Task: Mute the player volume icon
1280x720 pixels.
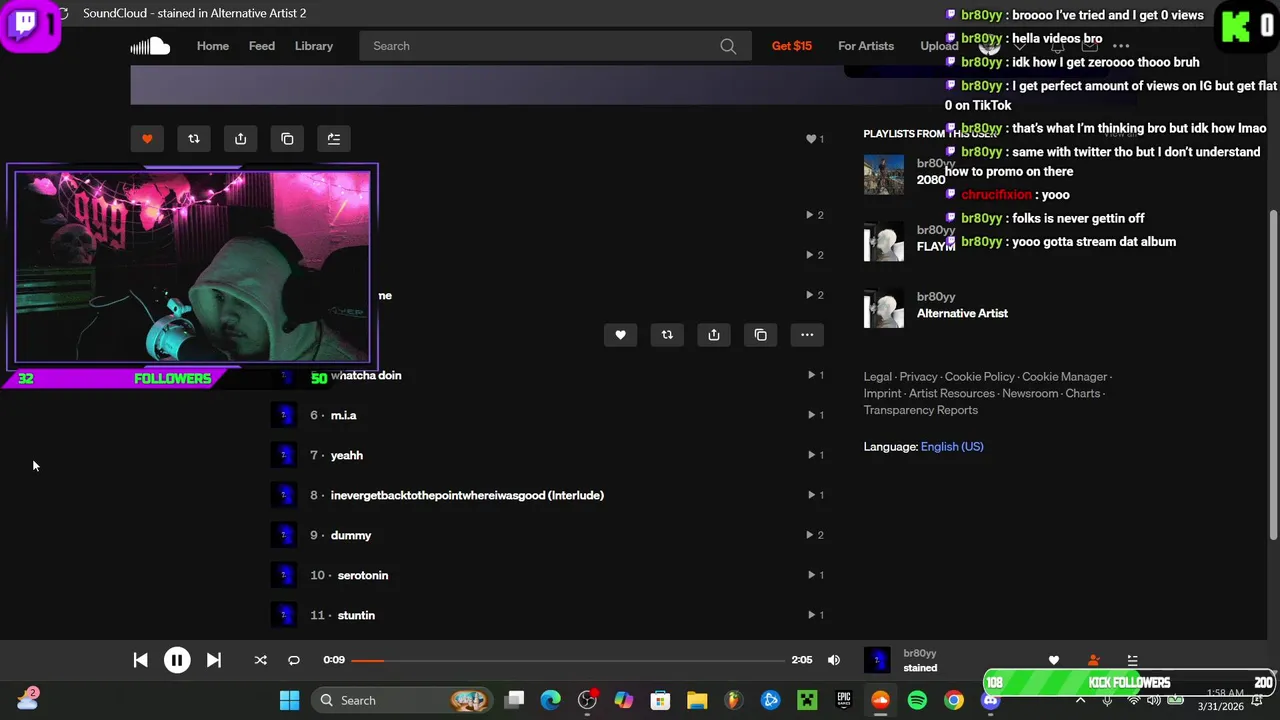Action: (834, 660)
